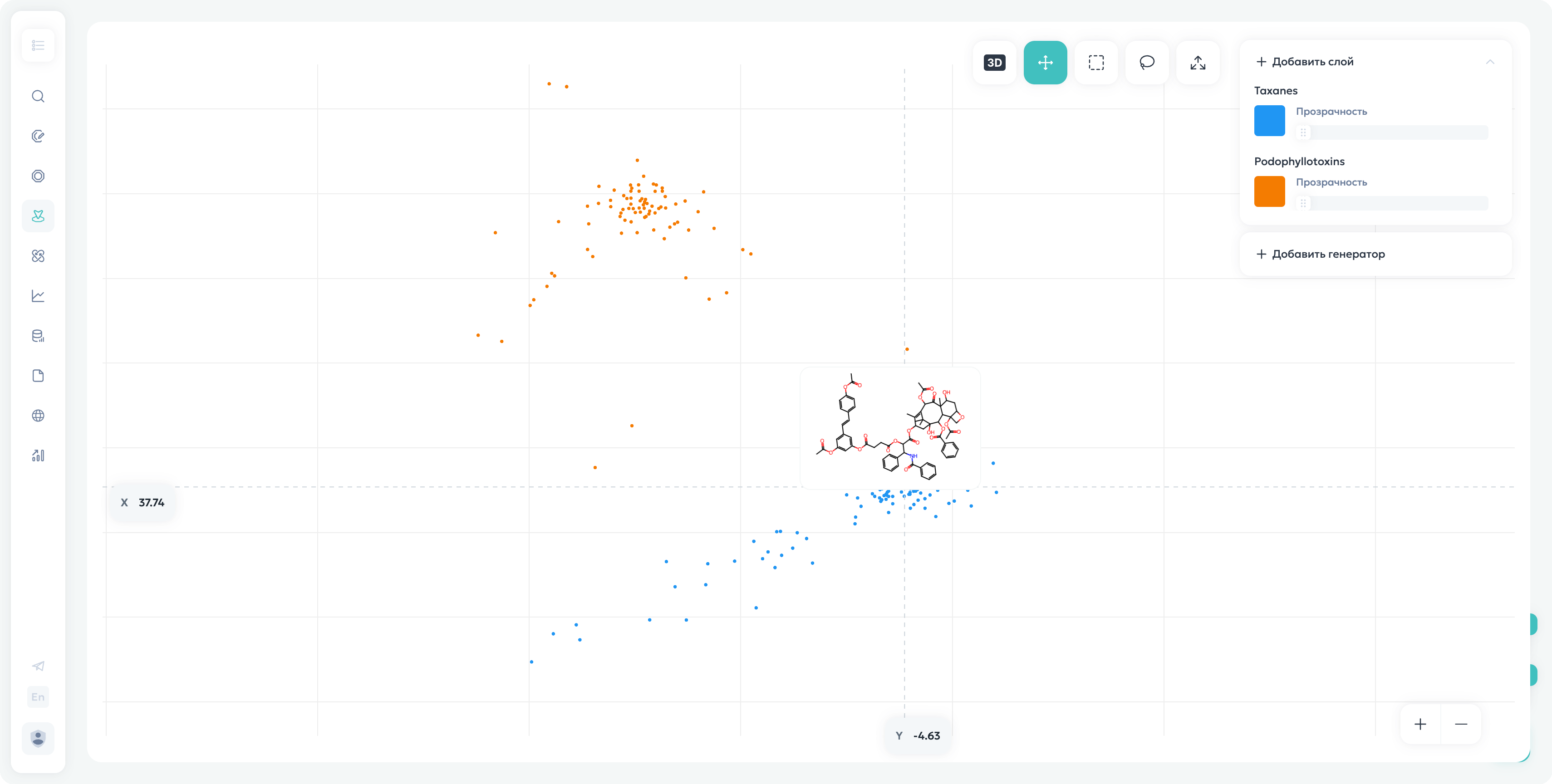Viewport: 1552px width, 784px height.
Task: Open the globe icon in sidebar
Action: click(38, 416)
